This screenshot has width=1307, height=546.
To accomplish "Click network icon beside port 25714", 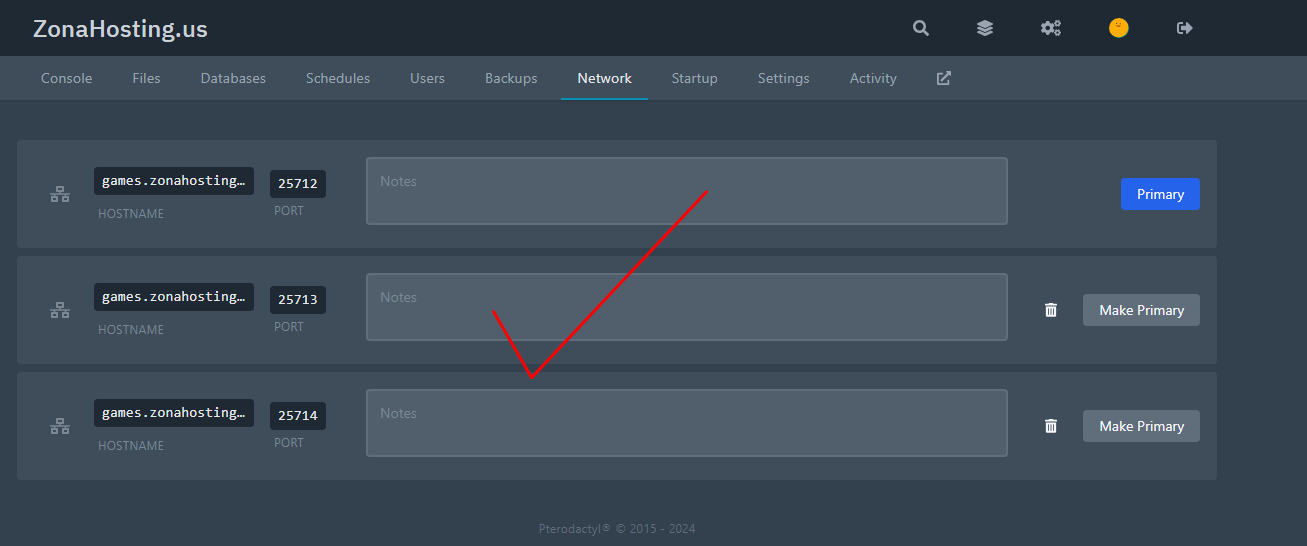I will click(x=60, y=427).
